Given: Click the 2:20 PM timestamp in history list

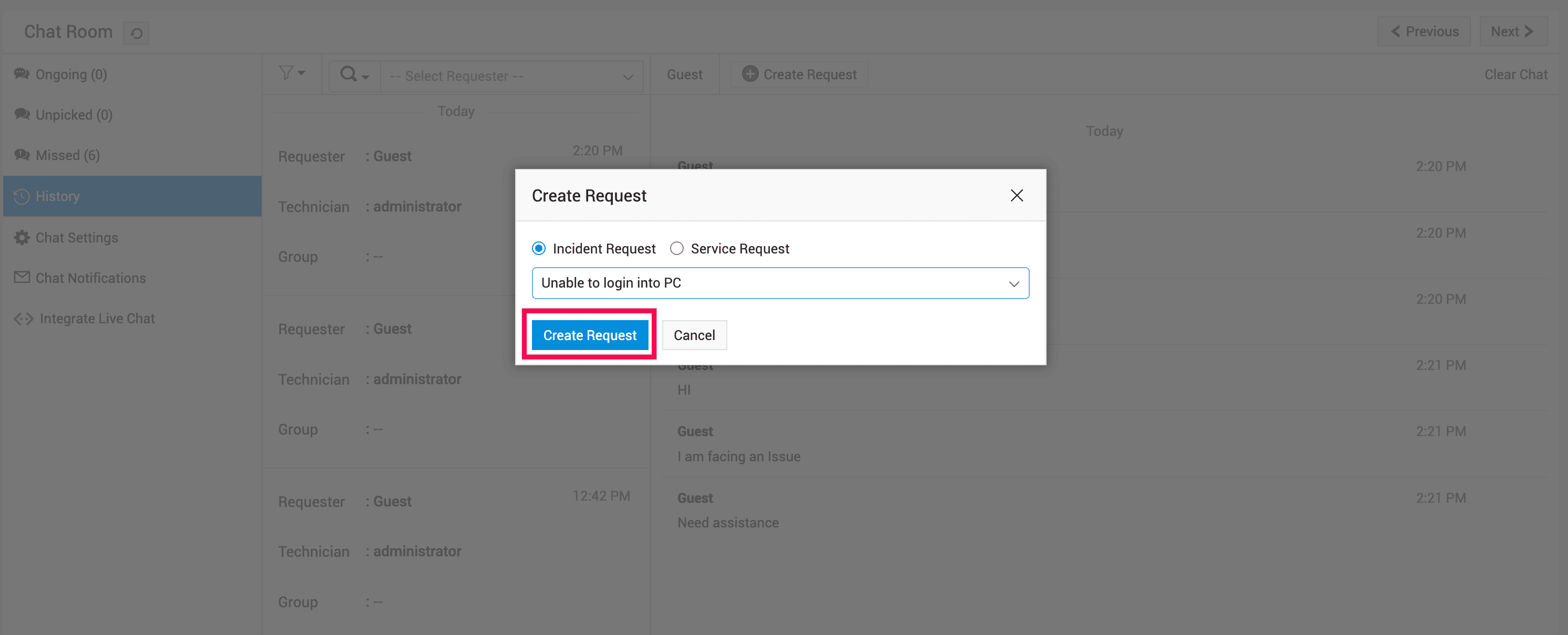Looking at the screenshot, I should pyautogui.click(x=597, y=150).
